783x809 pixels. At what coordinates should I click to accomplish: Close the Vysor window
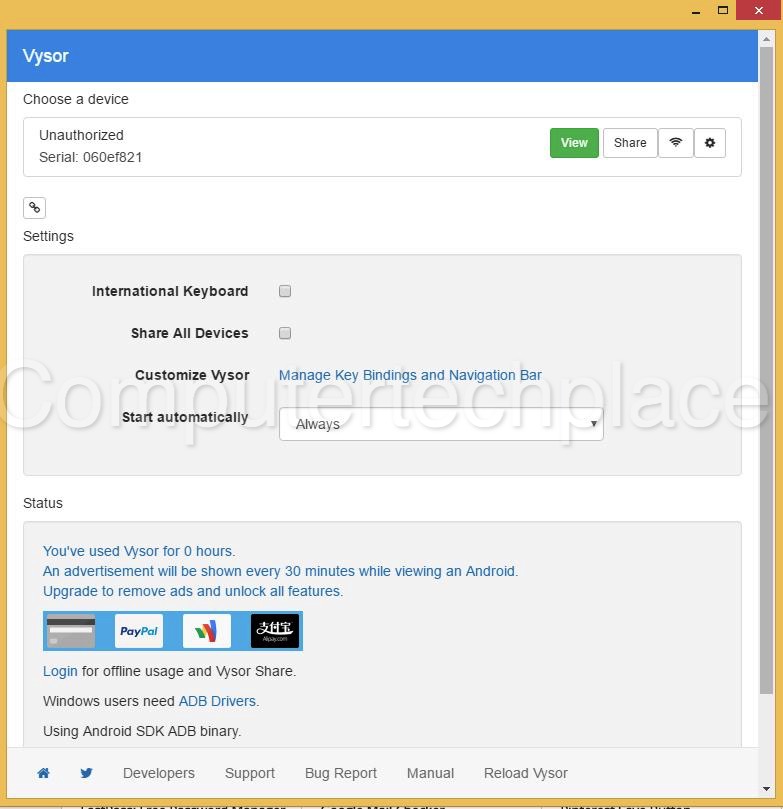click(x=758, y=10)
